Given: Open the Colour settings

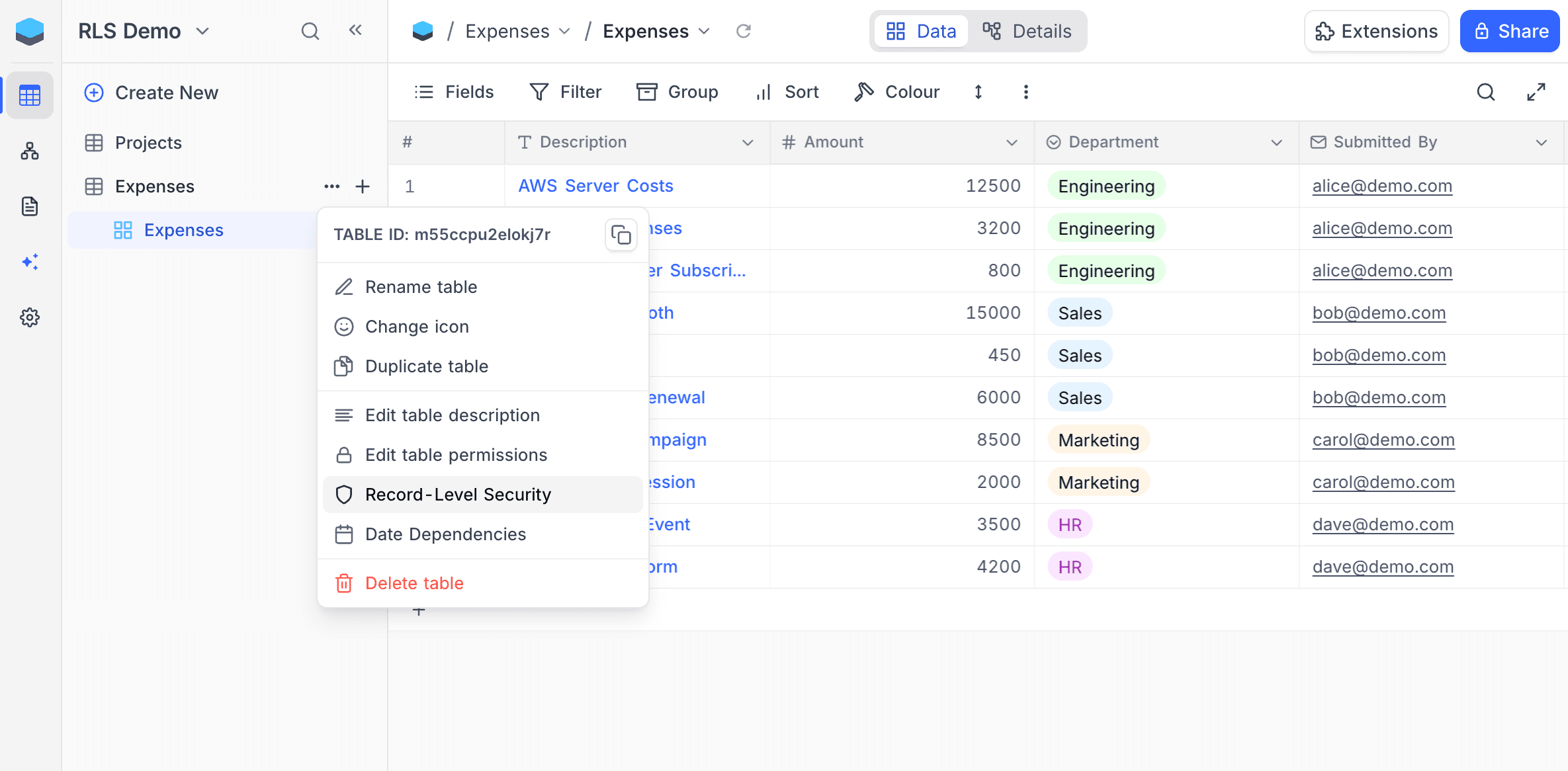Looking at the screenshot, I should [x=896, y=92].
